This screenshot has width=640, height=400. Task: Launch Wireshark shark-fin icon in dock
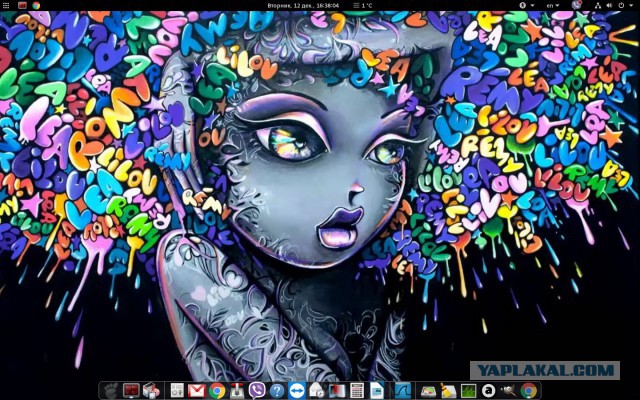pyautogui.click(x=403, y=391)
